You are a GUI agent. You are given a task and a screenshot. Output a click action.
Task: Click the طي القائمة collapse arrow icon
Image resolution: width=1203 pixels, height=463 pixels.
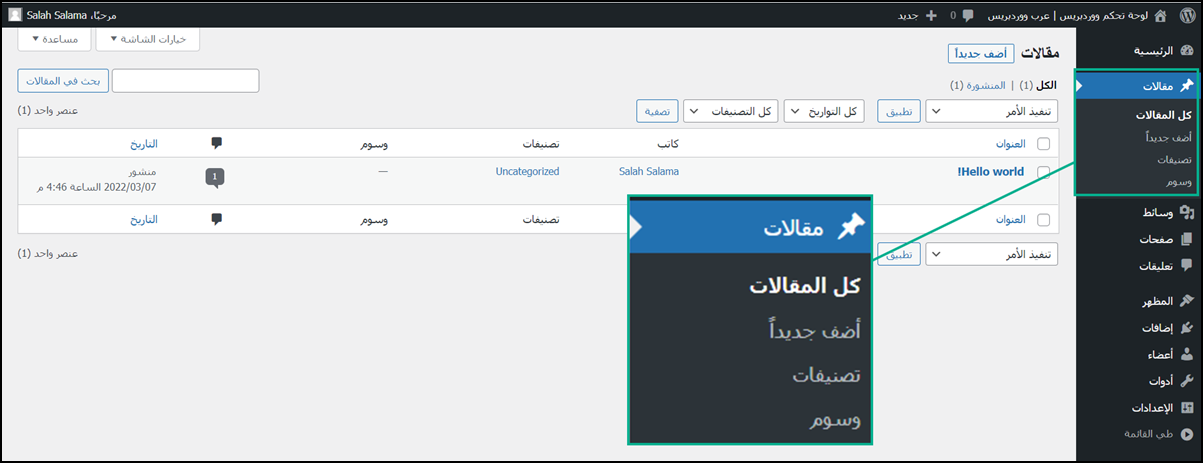(1186, 434)
